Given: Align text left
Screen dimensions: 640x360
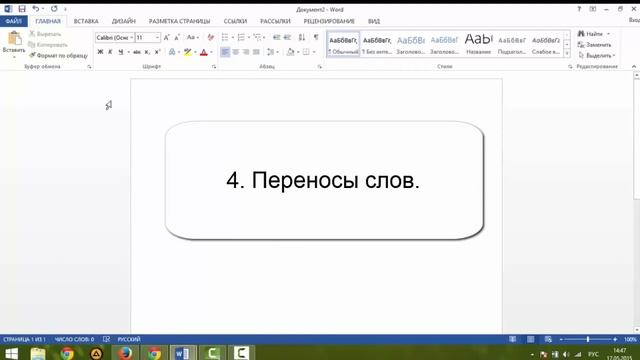Looking at the screenshot, I should point(225,52).
